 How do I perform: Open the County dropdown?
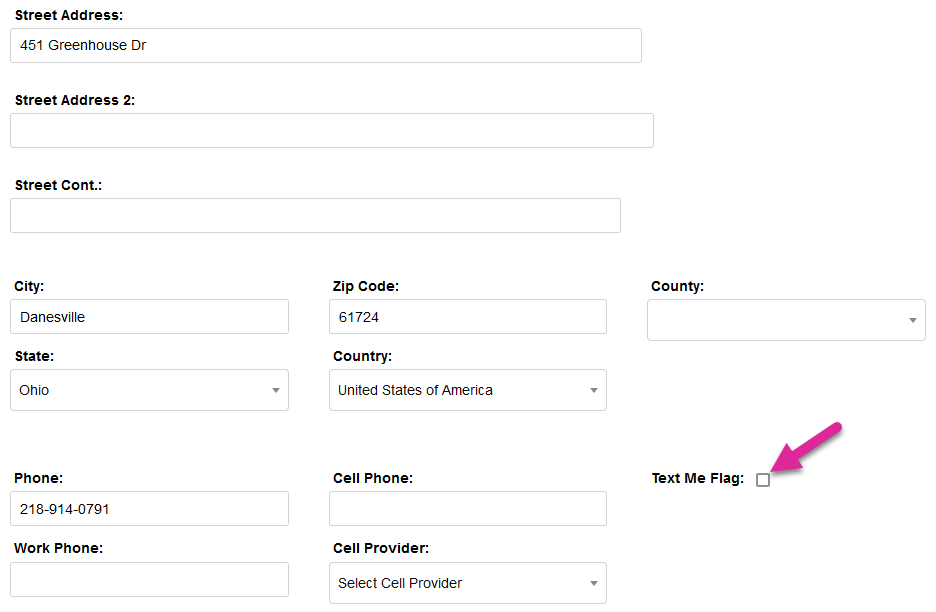(786, 320)
